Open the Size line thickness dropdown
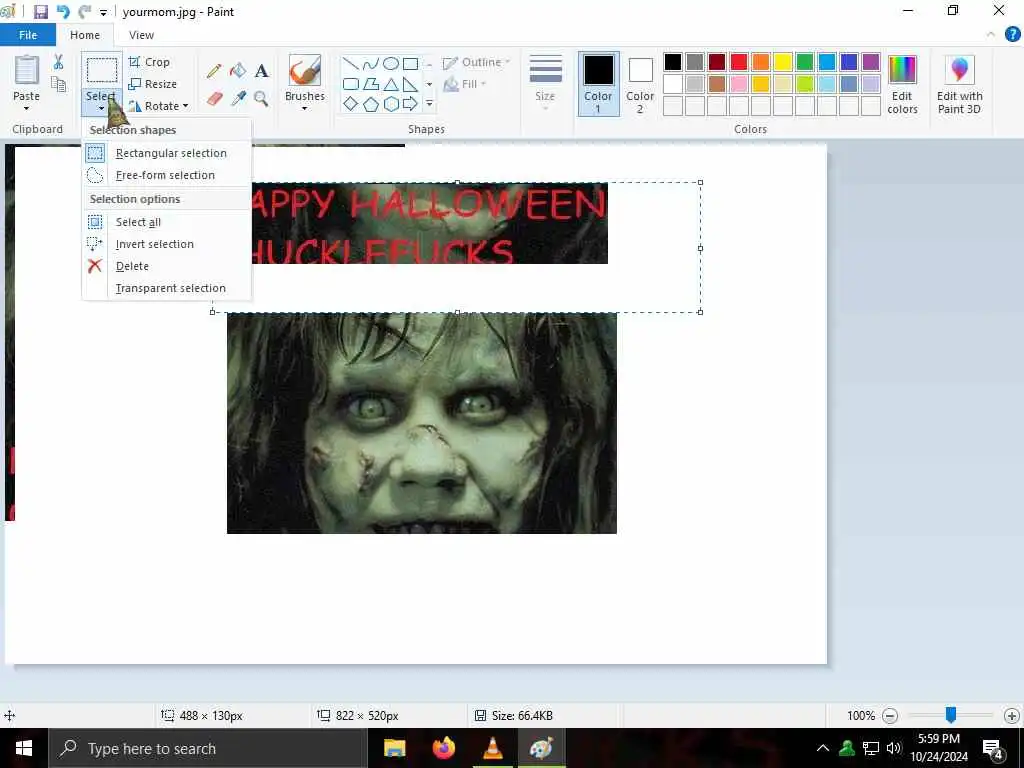 point(545,83)
